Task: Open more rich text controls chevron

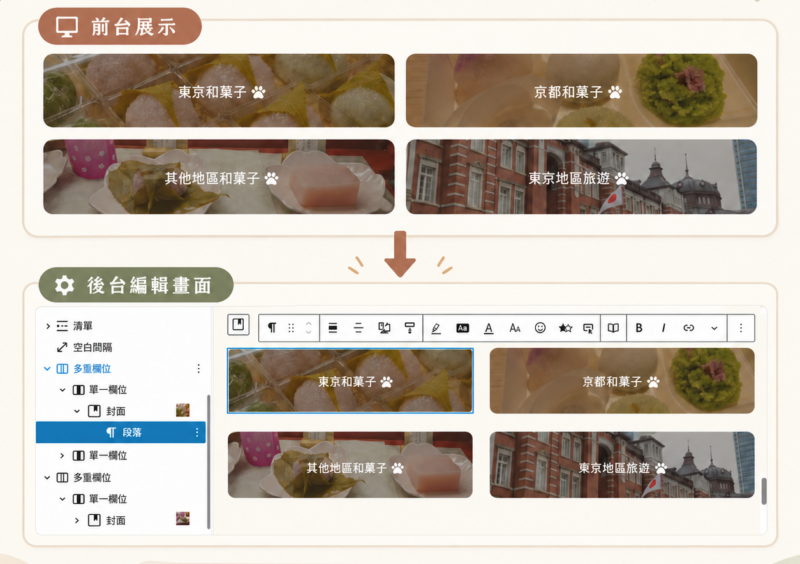Action: [714, 328]
